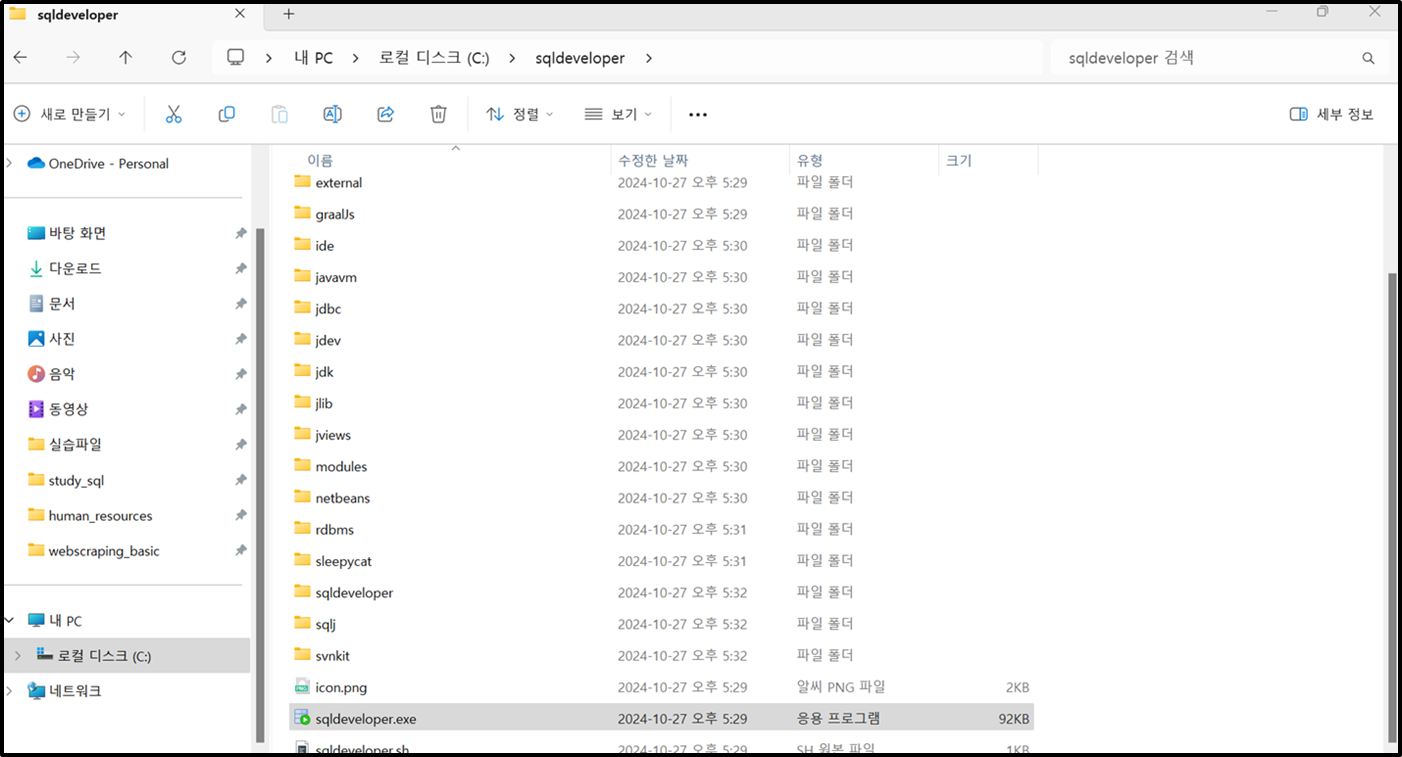Image resolution: width=1402 pixels, height=757 pixels.
Task: Click the Share icon in toolbar
Action: (x=385, y=114)
